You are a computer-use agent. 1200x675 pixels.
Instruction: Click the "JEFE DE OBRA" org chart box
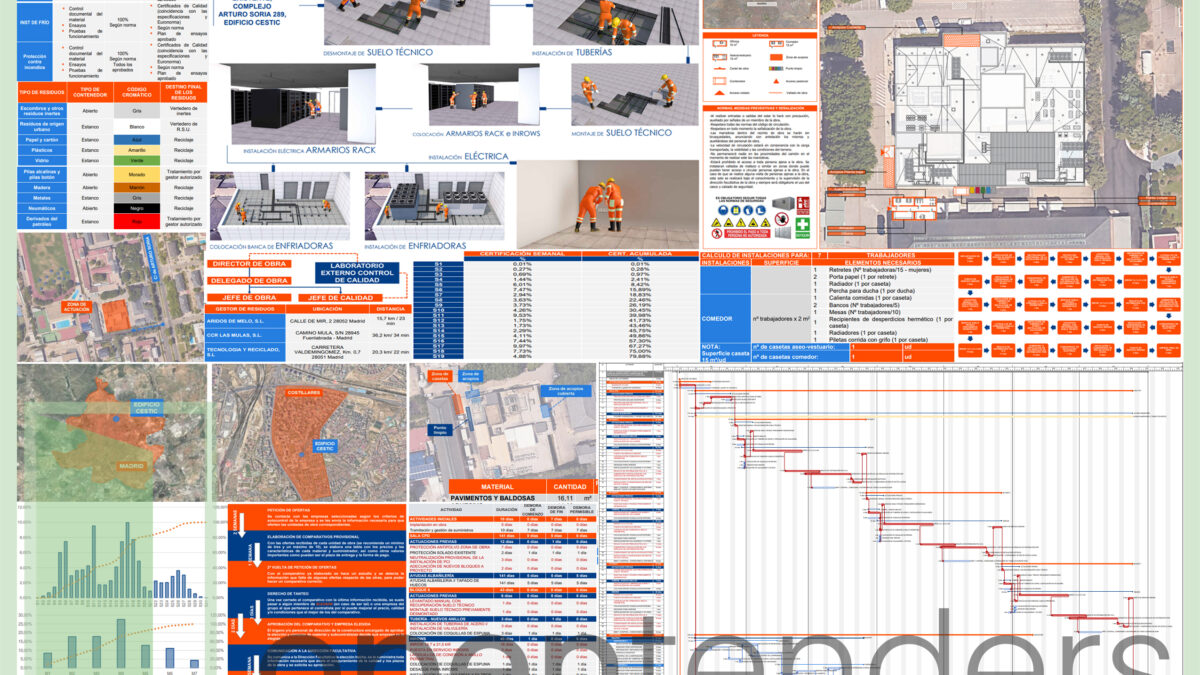pyautogui.click(x=250, y=297)
